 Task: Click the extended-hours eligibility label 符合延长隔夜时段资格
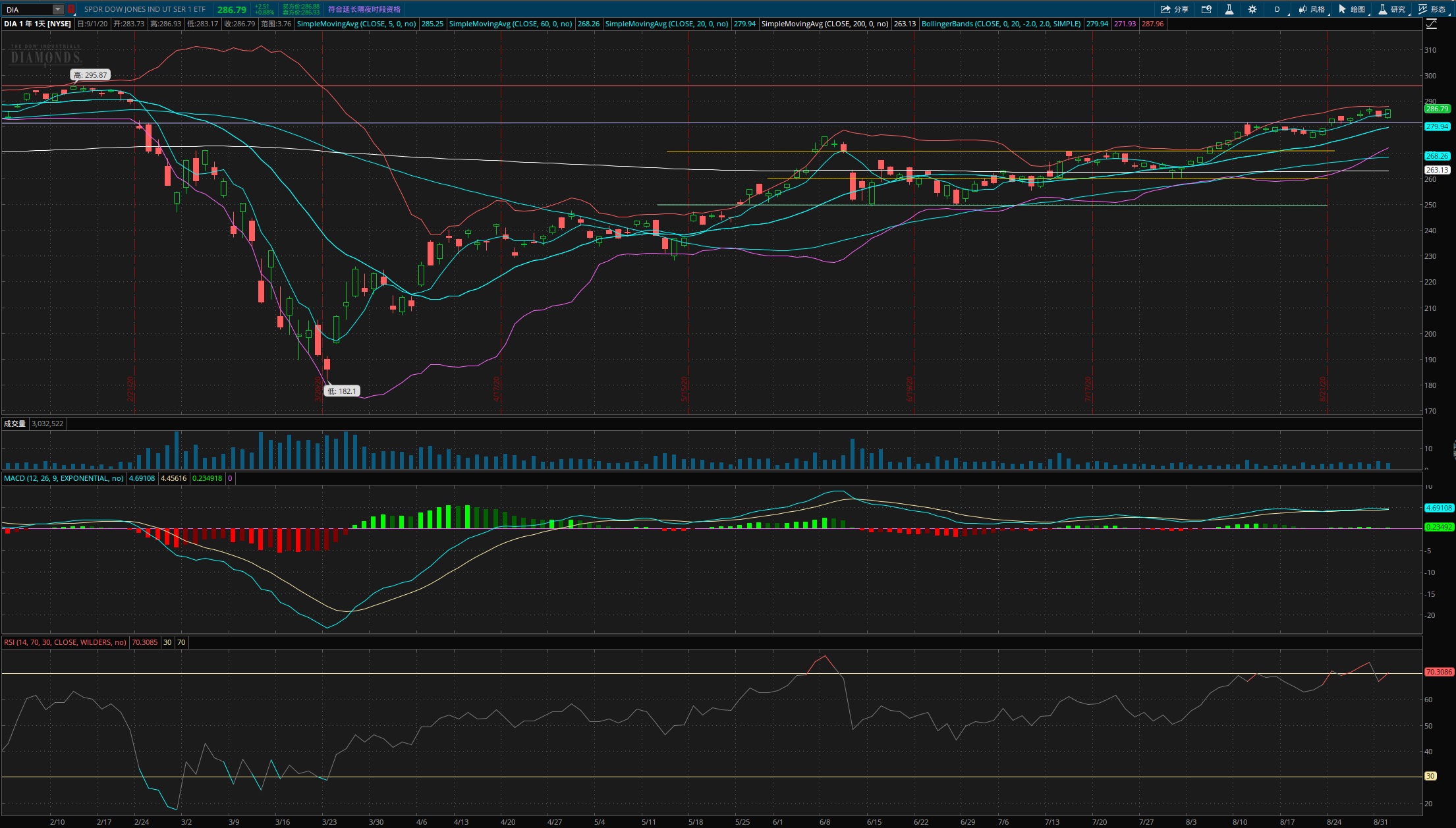[364, 9]
